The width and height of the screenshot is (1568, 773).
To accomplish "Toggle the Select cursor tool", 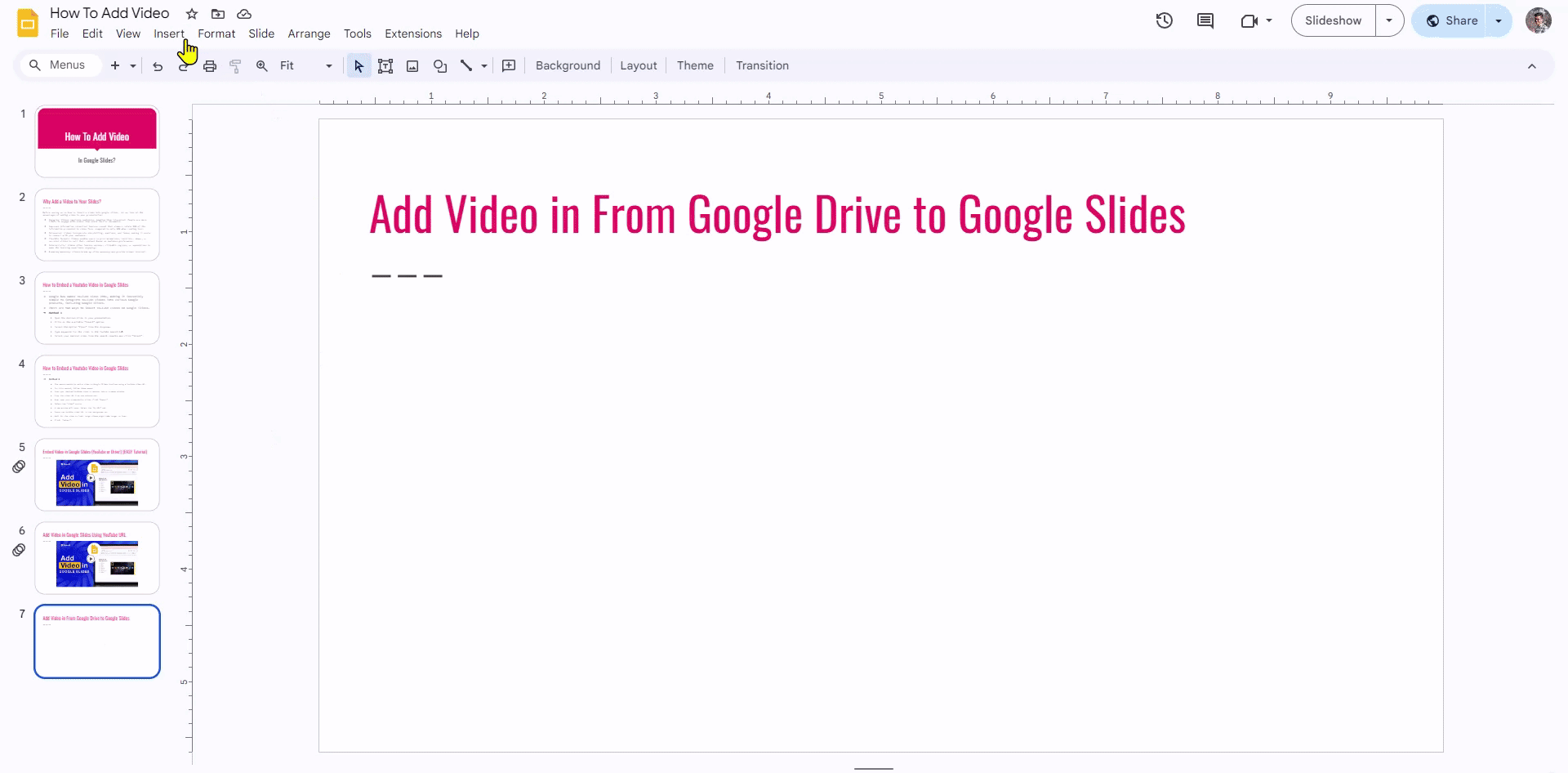I will (x=358, y=65).
